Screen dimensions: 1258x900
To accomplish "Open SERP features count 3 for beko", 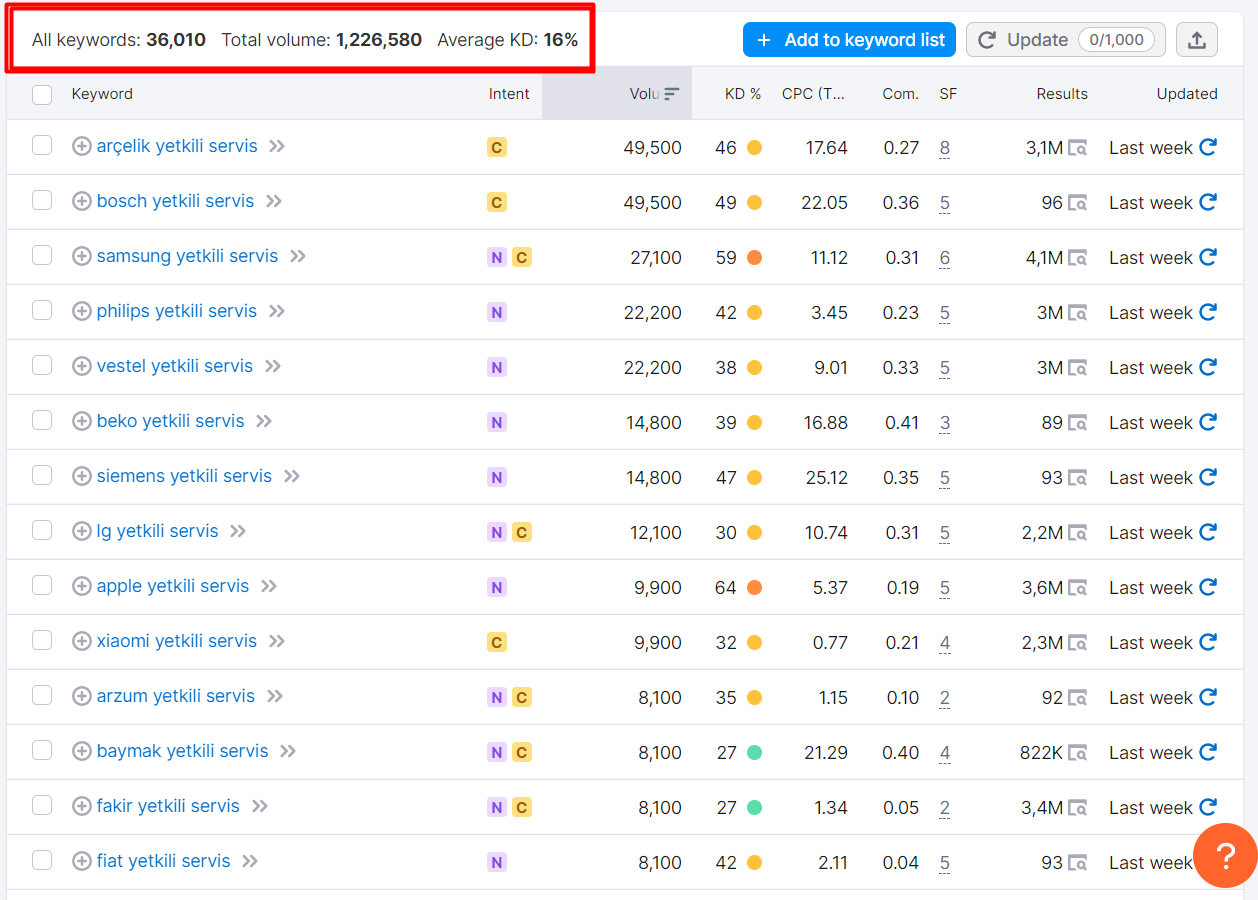I will 945,423.
